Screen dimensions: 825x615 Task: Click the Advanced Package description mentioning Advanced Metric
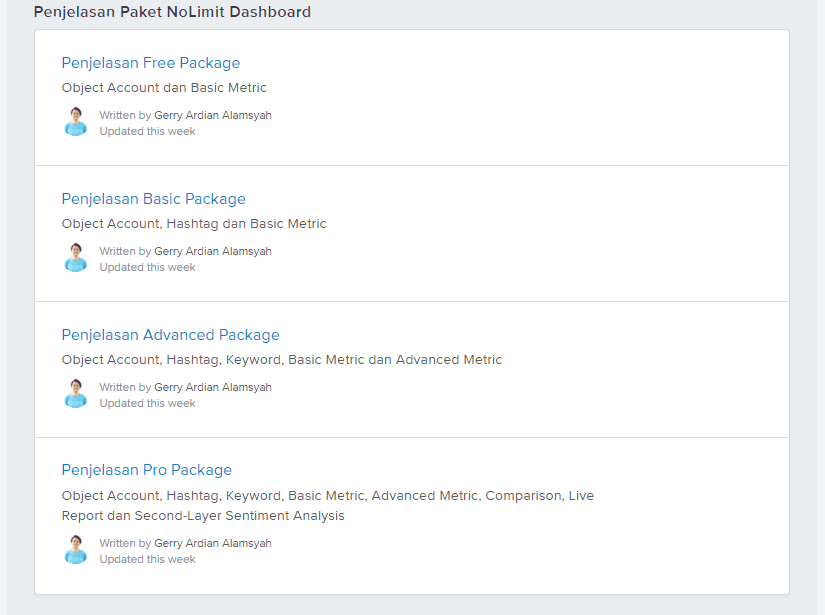click(x=282, y=360)
